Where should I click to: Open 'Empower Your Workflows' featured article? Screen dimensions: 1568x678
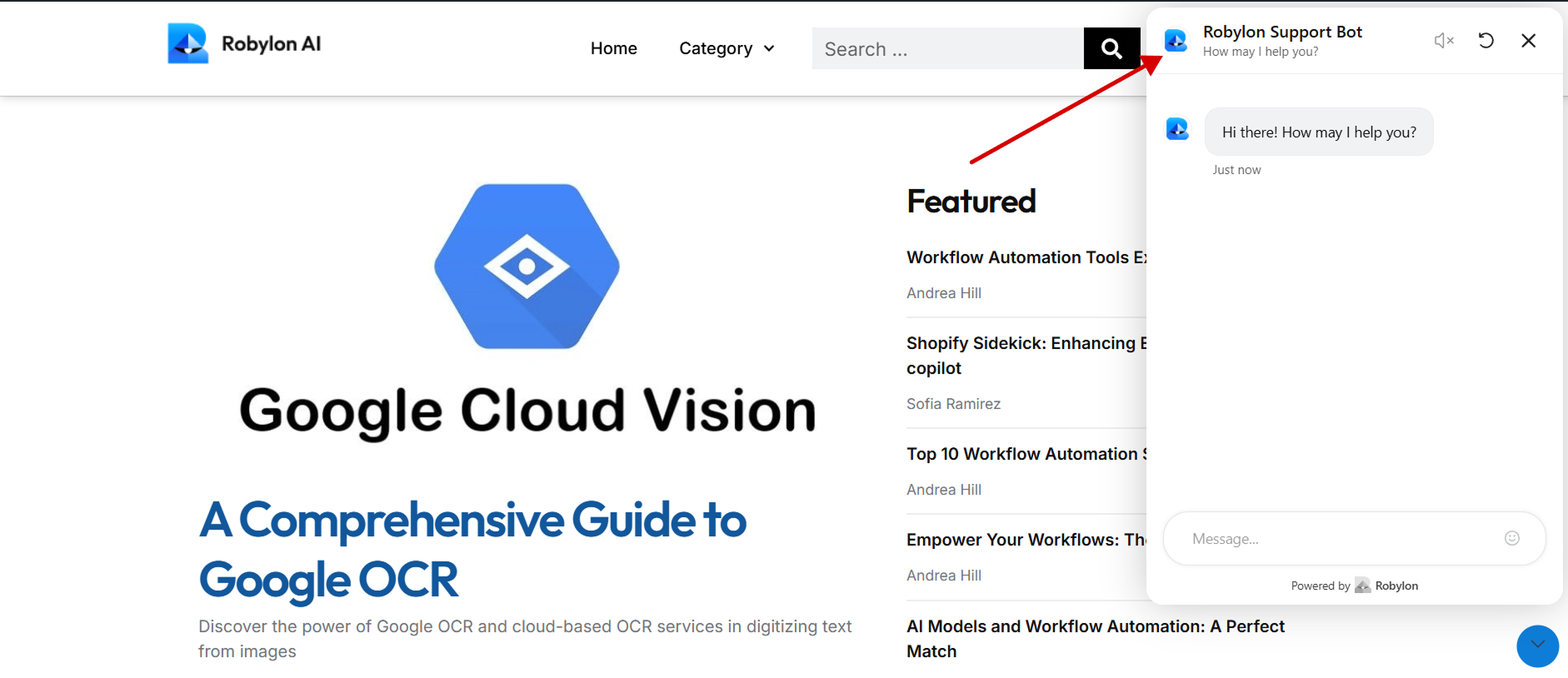pyautogui.click(x=1026, y=540)
